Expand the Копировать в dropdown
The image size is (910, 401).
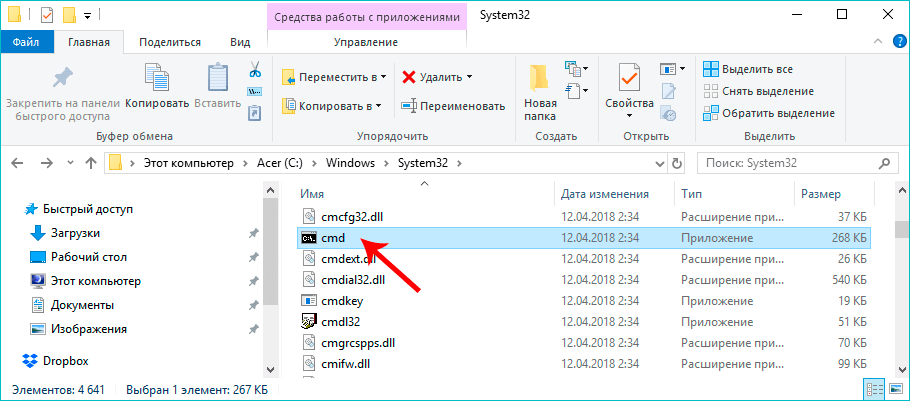click(x=379, y=105)
